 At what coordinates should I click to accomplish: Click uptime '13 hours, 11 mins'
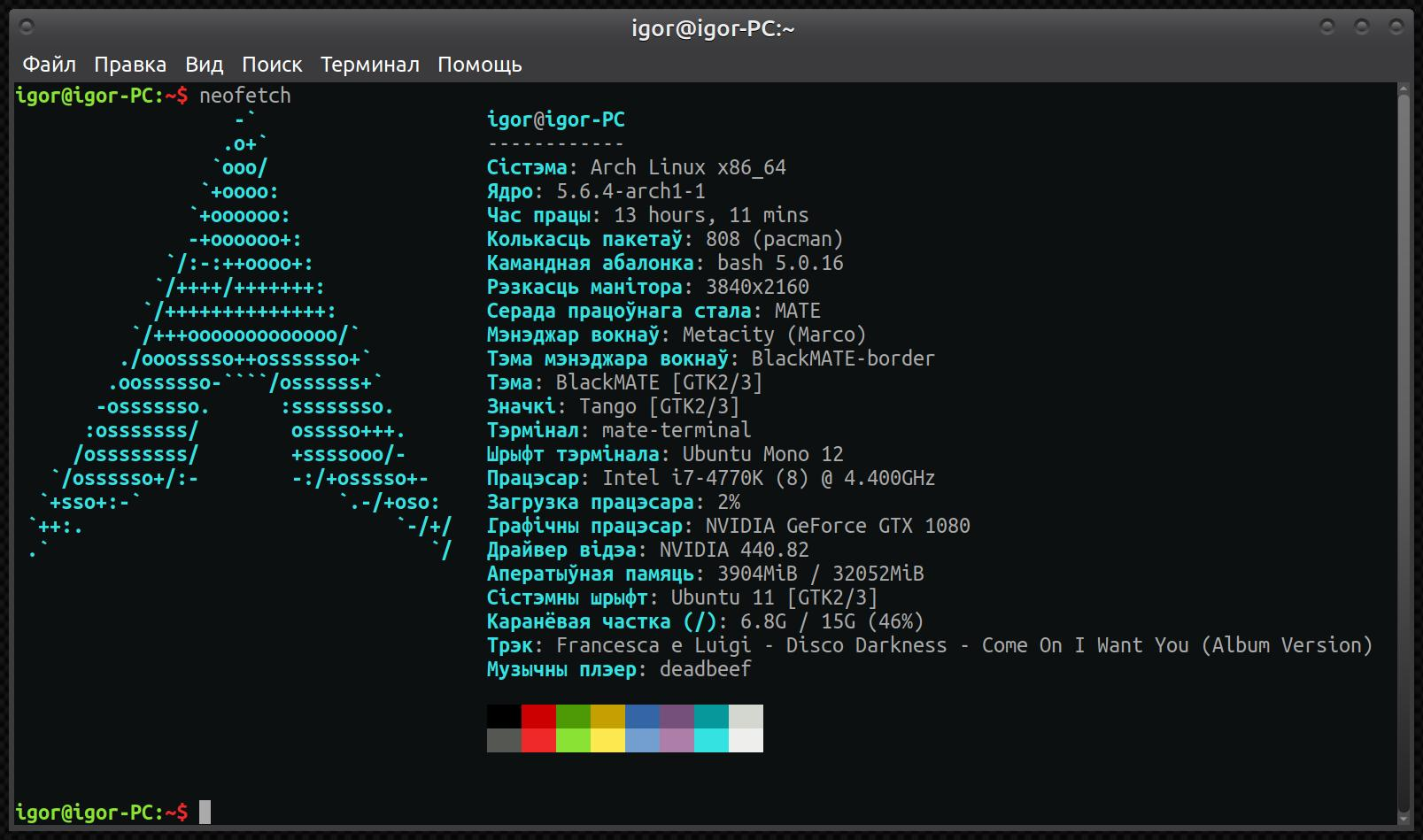711,215
